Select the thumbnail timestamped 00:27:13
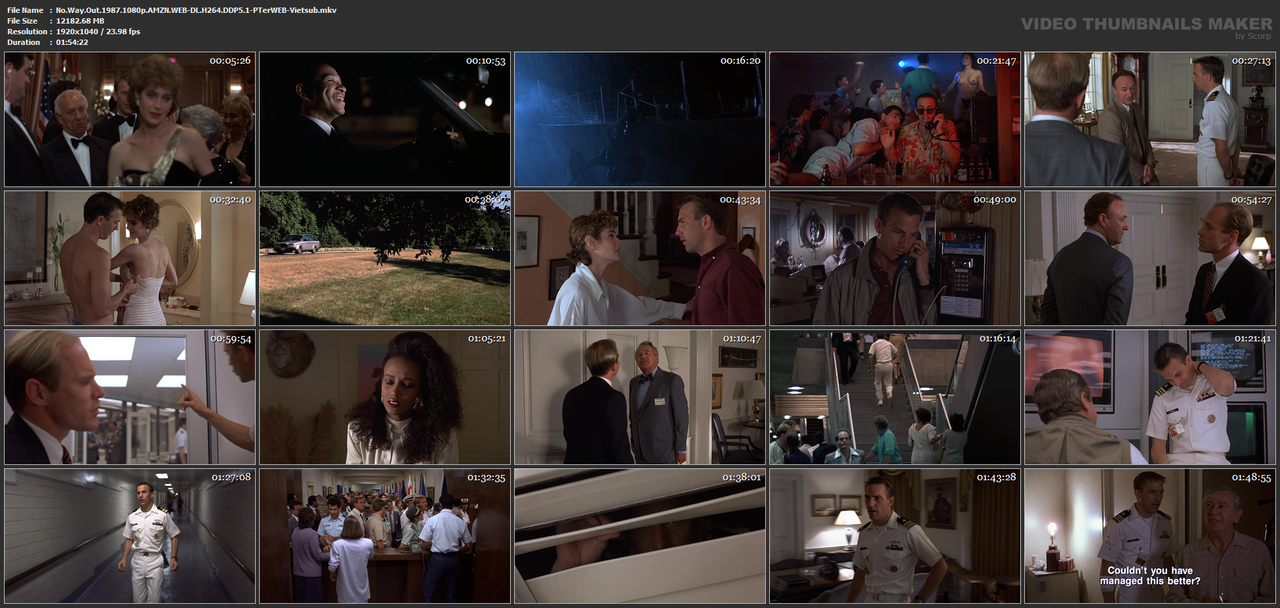The image size is (1280, 608). (1150, 119)
